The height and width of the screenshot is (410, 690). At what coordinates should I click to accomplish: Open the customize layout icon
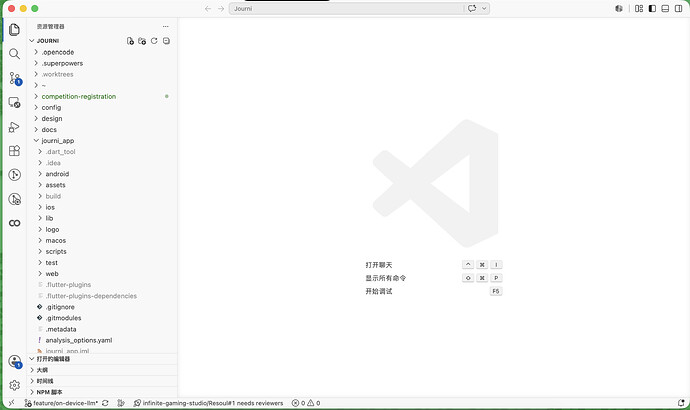[639, 8]
